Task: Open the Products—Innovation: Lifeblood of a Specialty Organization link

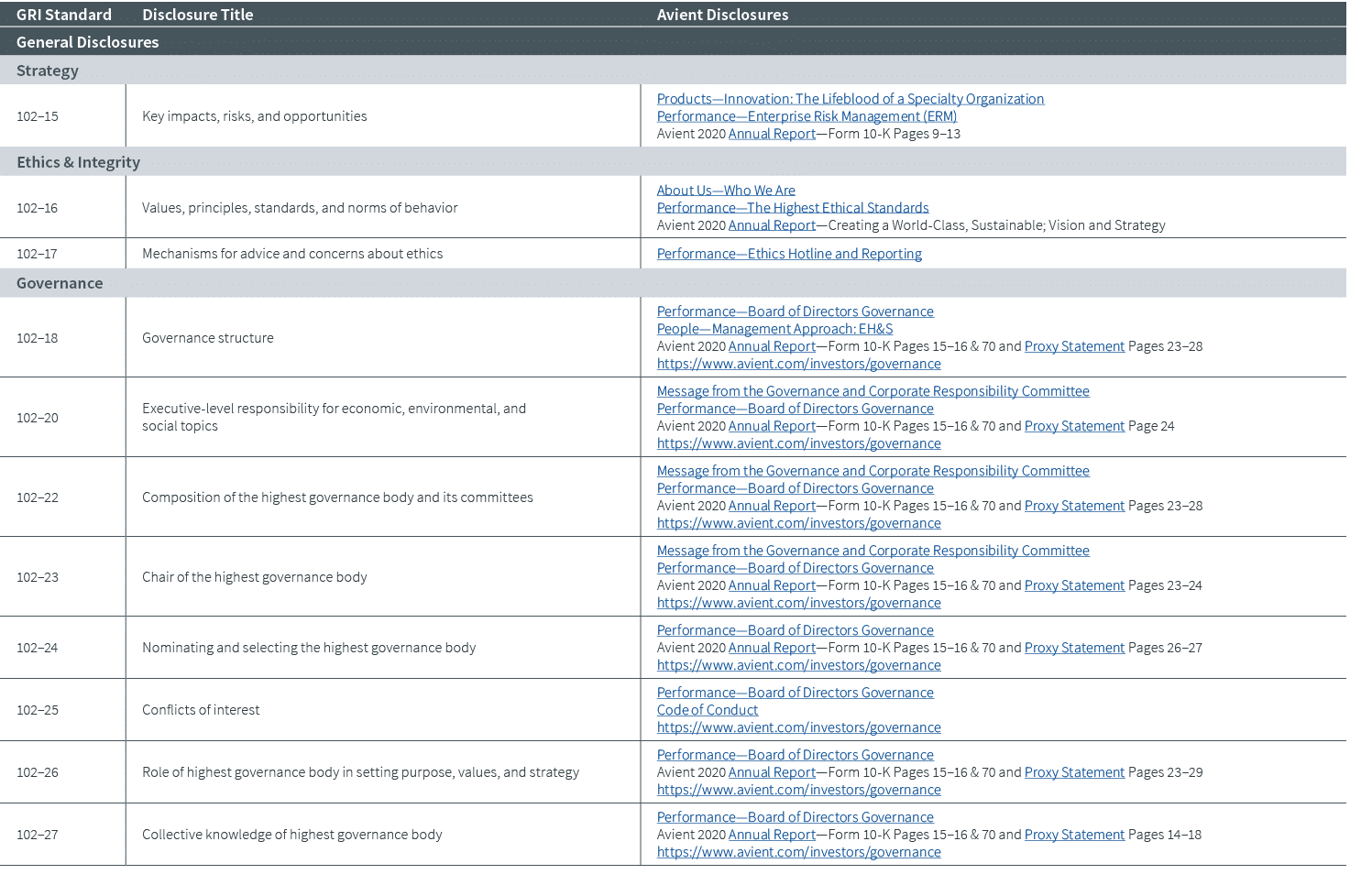Action: click(x=850, y=99)
